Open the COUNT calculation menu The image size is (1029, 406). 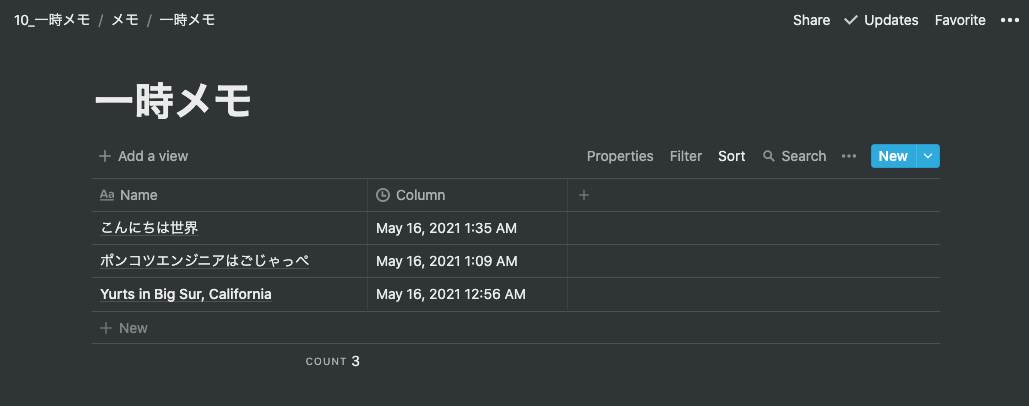(x=332, y=361)
